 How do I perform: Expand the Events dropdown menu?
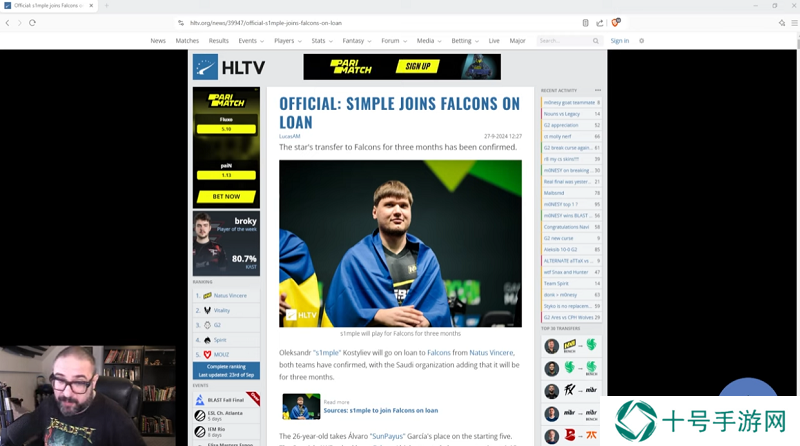251,41
